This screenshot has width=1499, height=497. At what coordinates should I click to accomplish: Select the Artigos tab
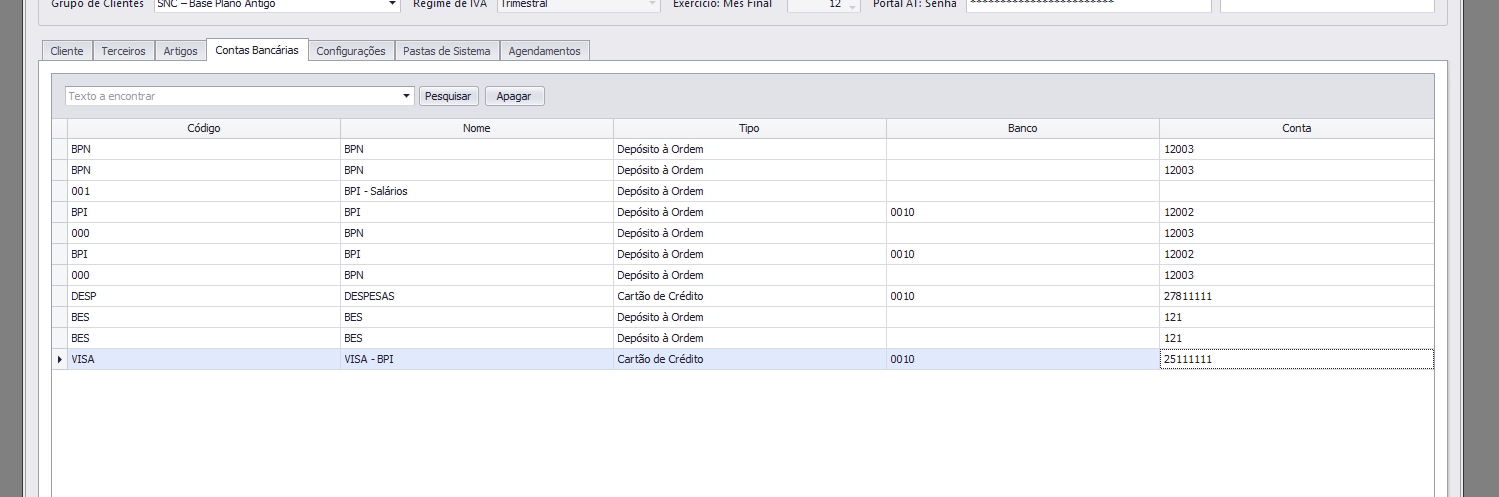(181, 51)
